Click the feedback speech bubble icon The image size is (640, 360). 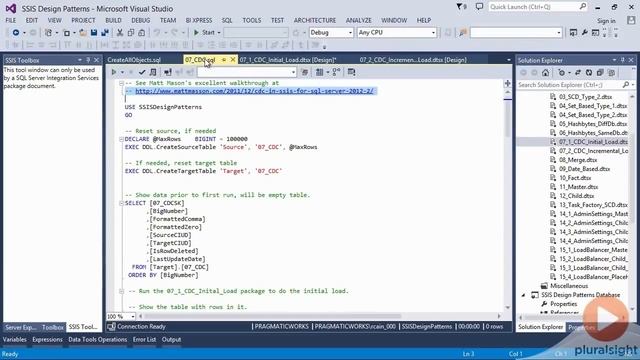pyautogui.click(x=479, y=7)
